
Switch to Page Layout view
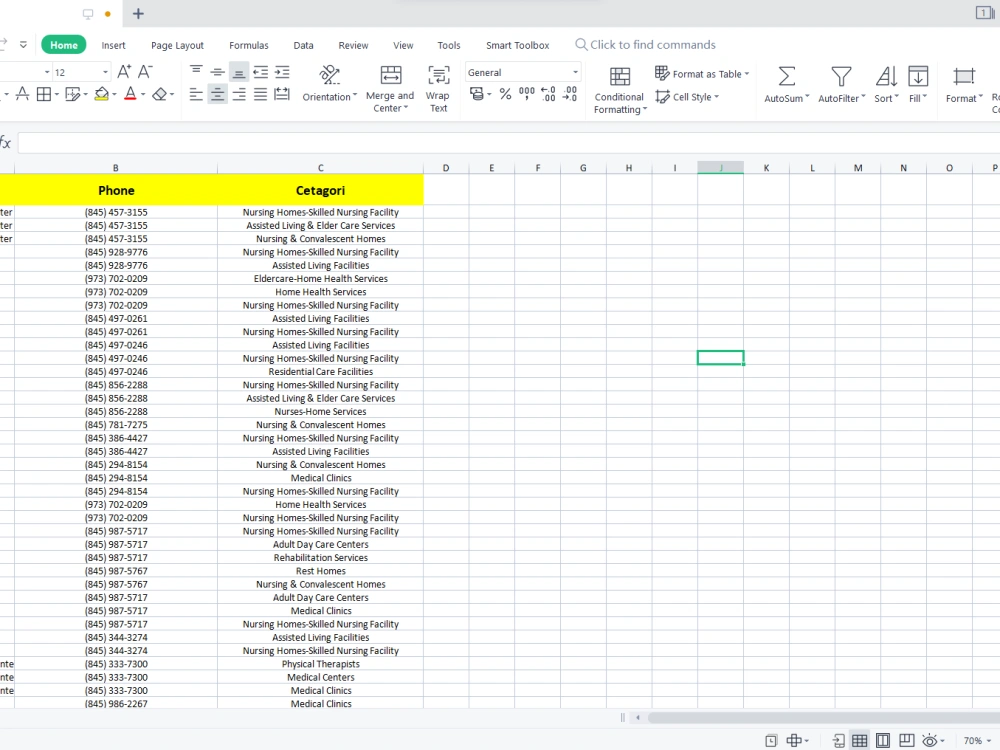tap(883, 740)
